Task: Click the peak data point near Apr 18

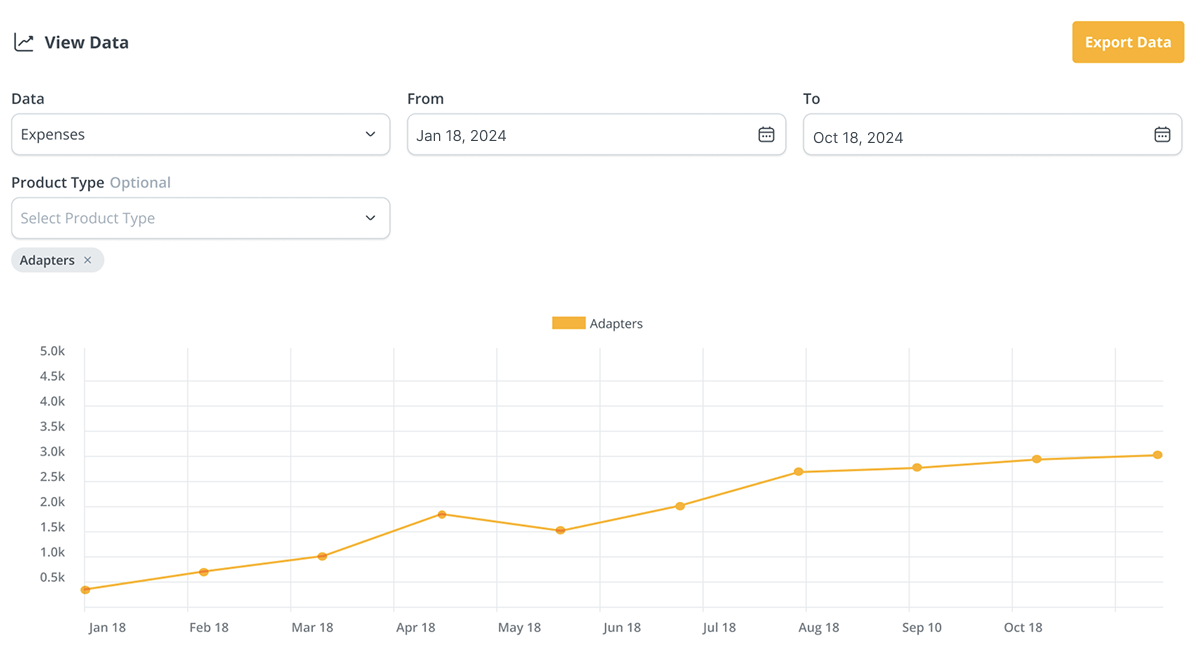Action: tap(442, 514)
